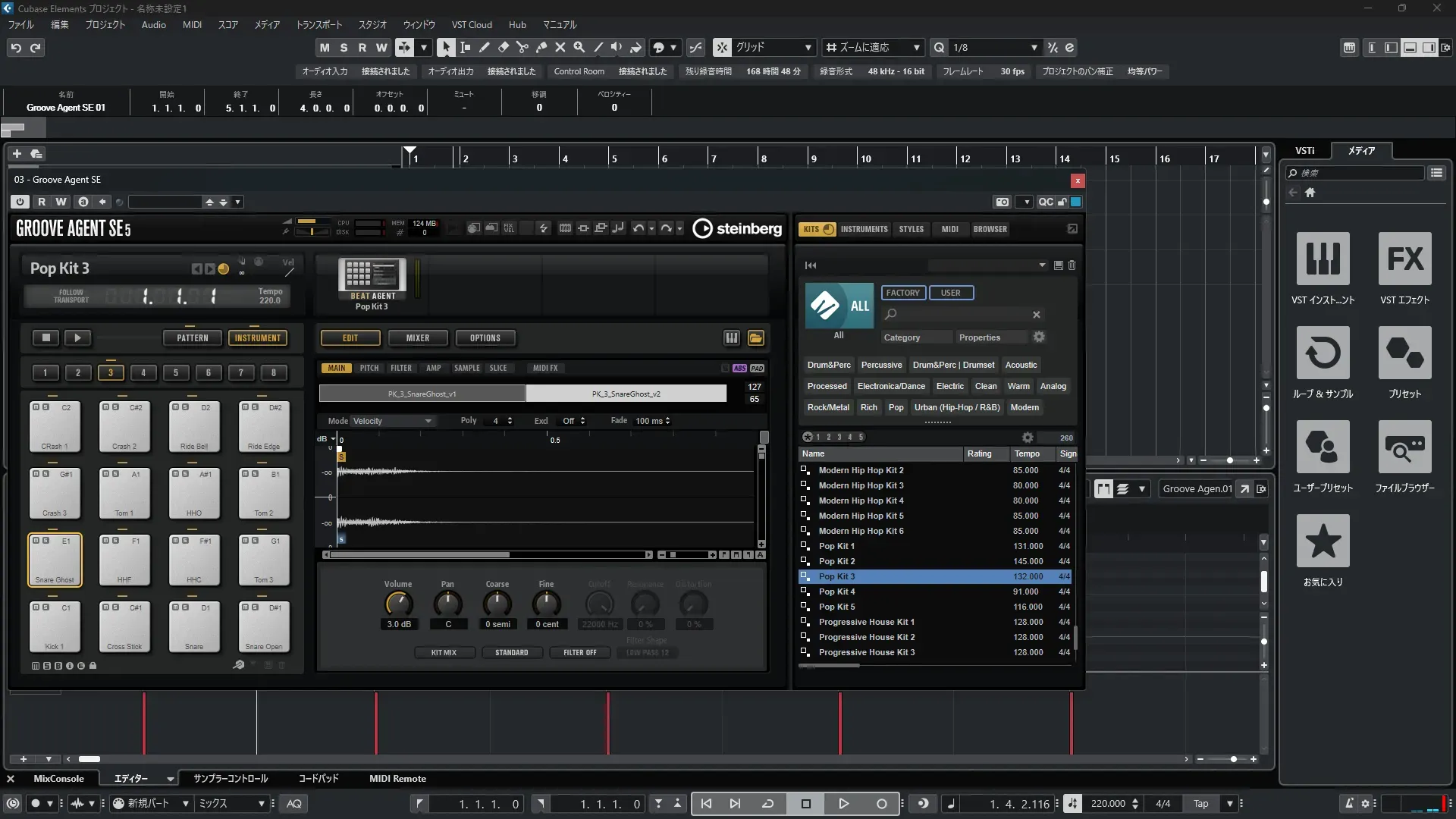Open the Velocity mode dropdown

click(392, 421)
